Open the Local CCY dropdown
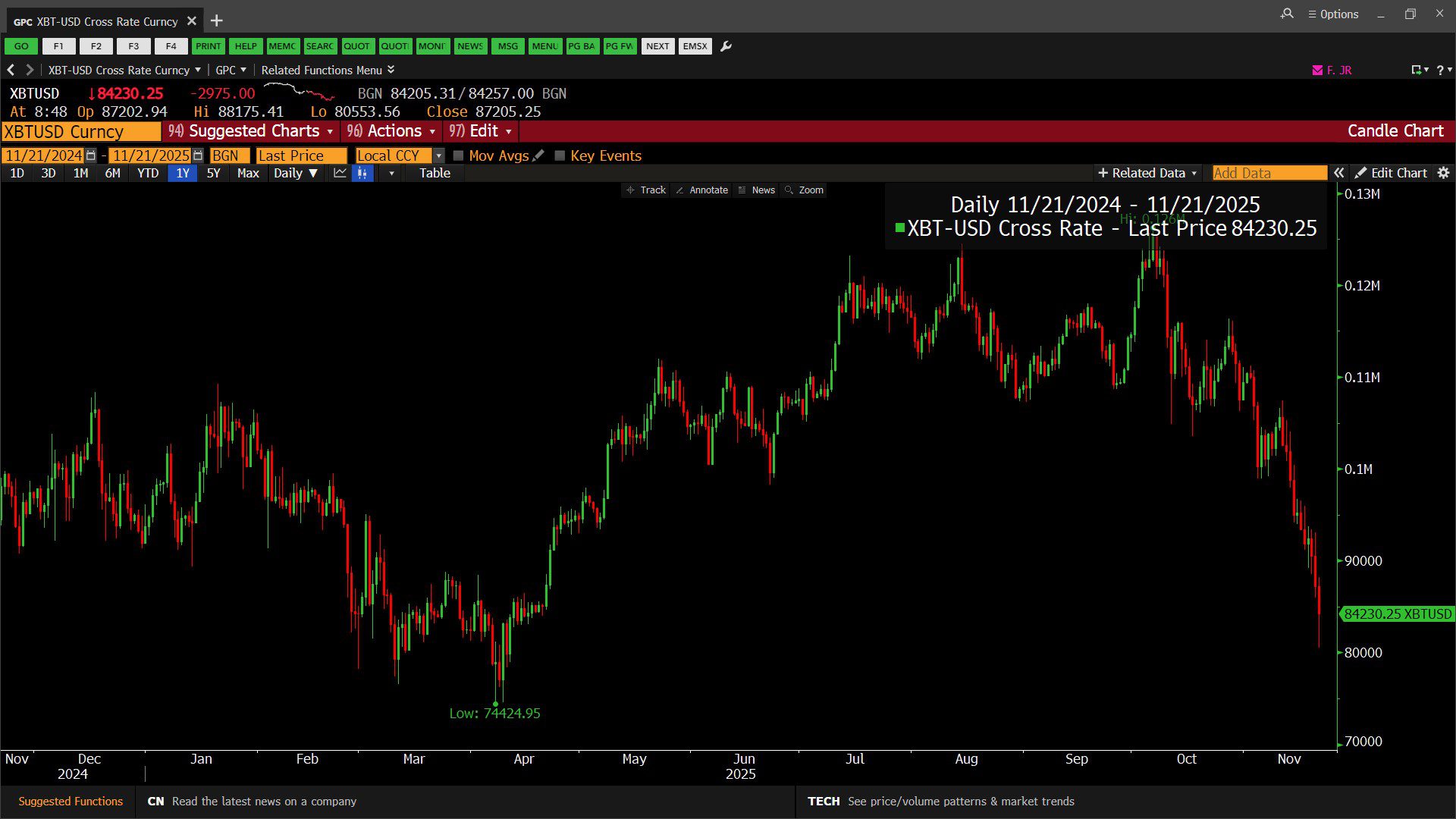 click(438, 155)
